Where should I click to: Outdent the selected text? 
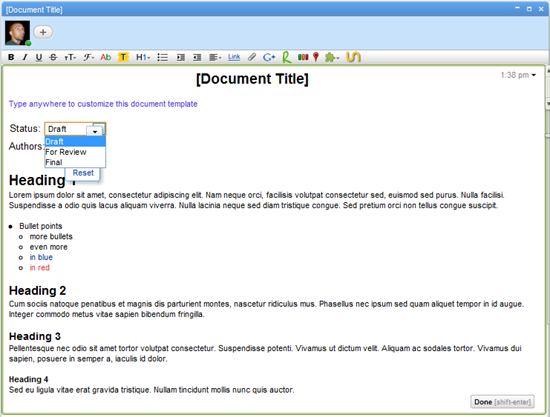pyautogui.click(x=197, y=57)
